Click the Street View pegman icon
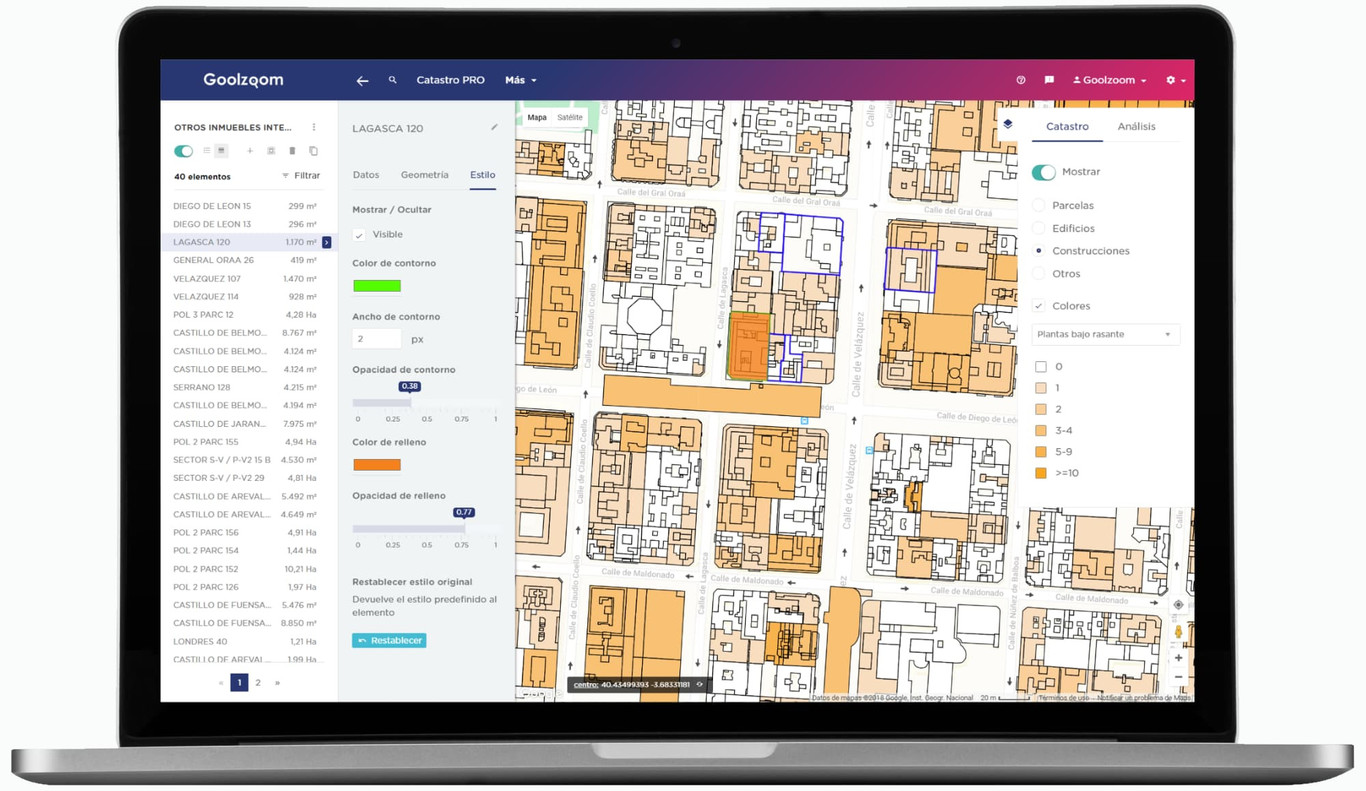 [x=1178, y=632]
